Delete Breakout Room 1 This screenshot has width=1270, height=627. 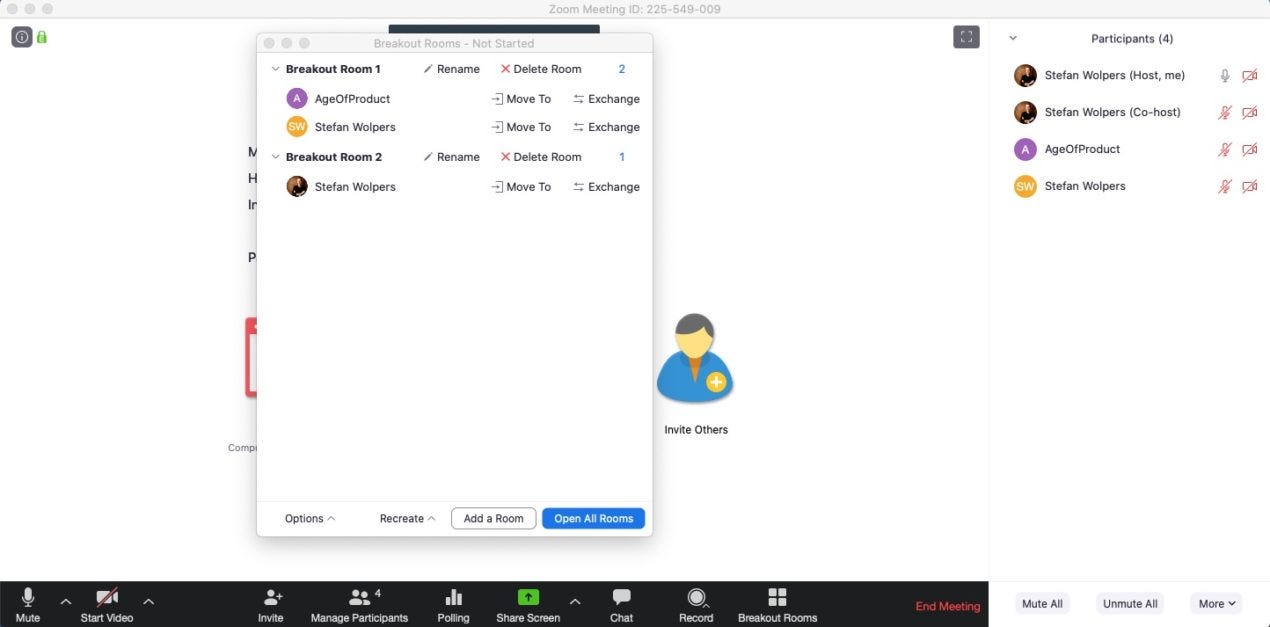[x=541, y=69]
